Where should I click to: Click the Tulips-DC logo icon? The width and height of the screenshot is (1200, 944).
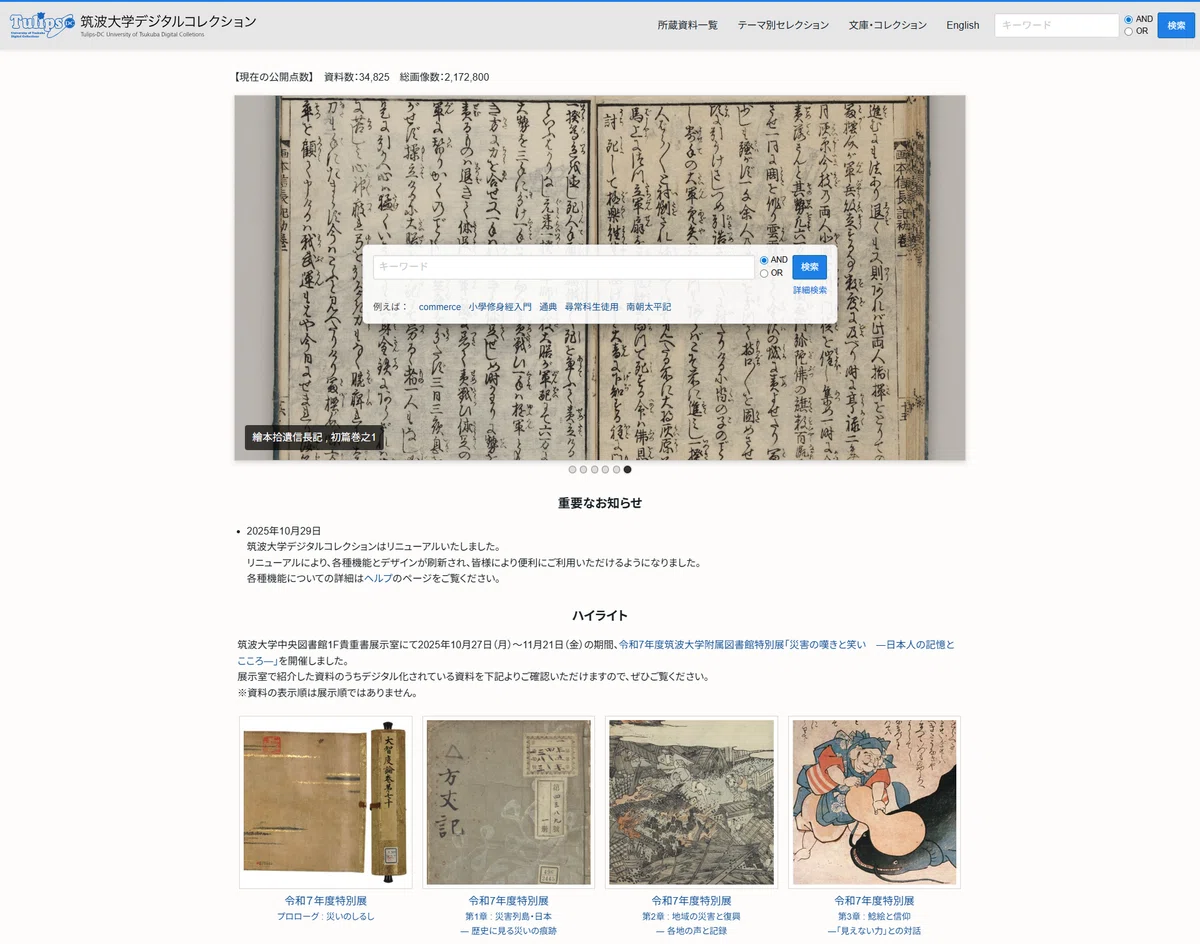point(42,25)
